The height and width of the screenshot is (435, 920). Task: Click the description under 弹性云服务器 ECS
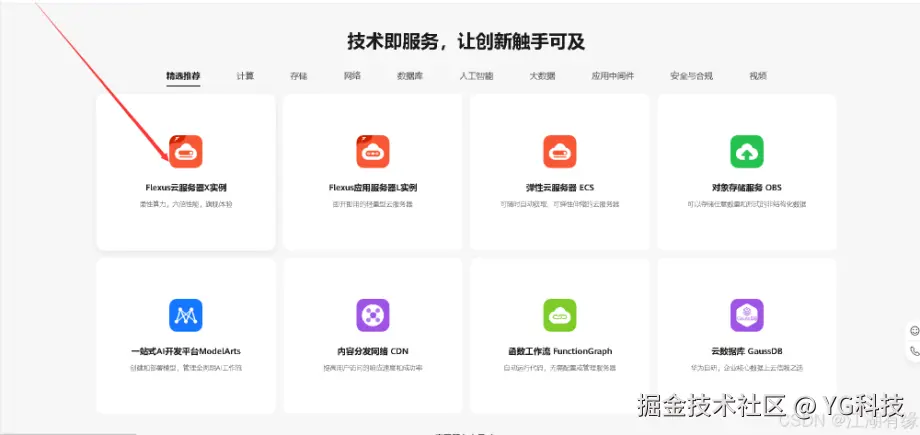point(560,204)
